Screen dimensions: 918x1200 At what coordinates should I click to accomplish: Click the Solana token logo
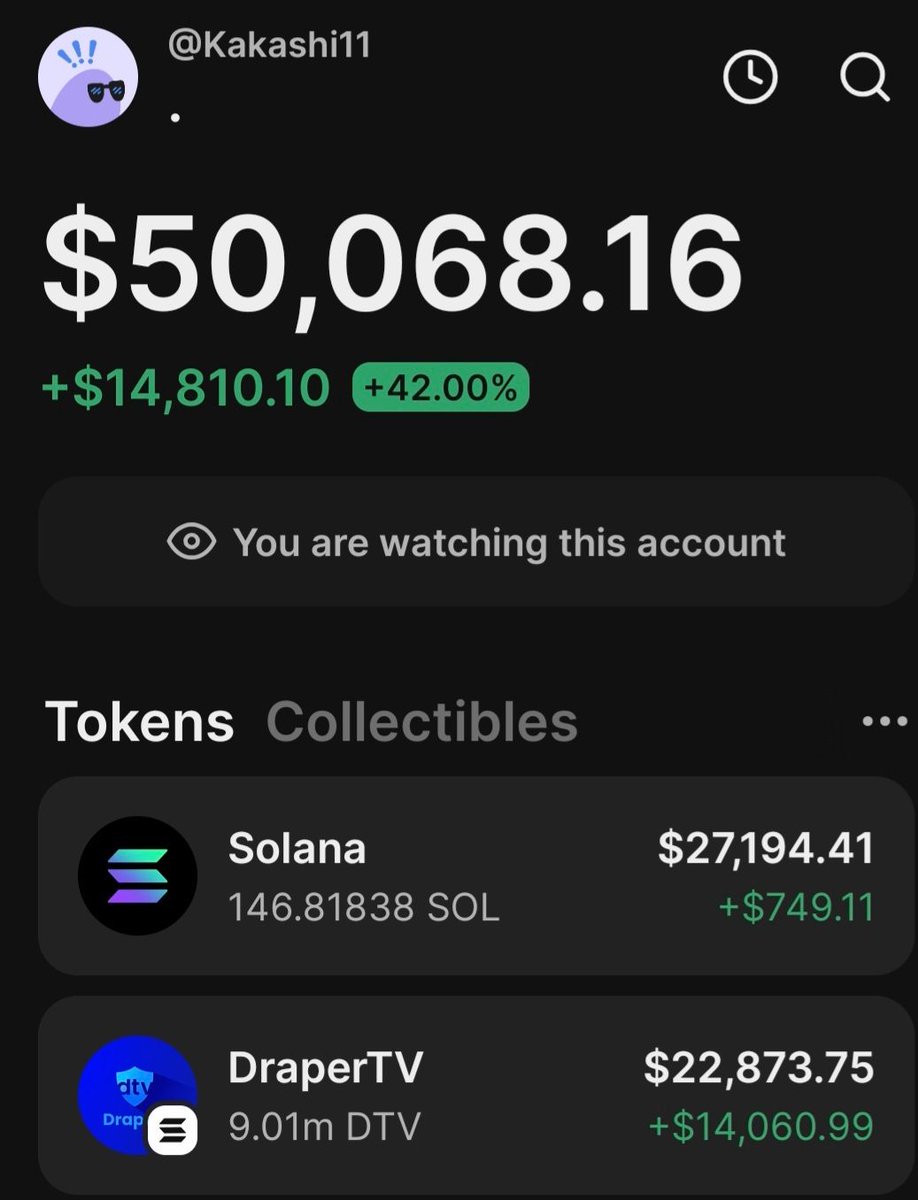coord(137,875)
